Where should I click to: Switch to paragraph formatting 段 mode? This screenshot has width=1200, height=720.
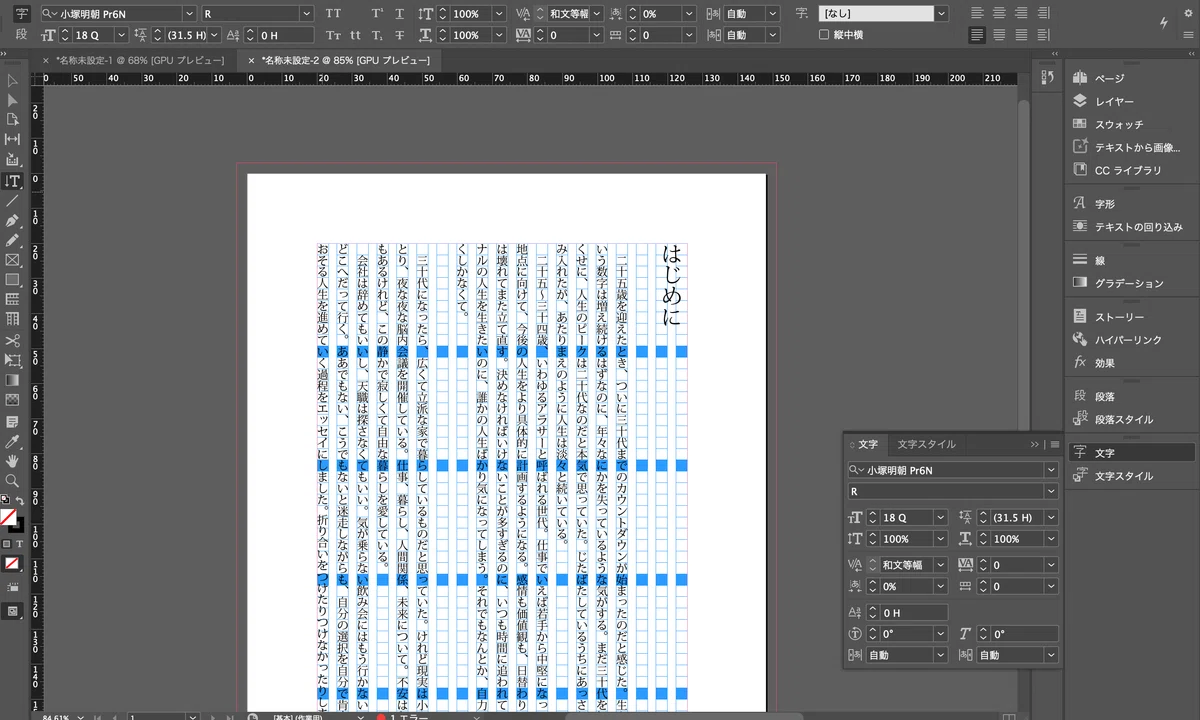coord(22,35)
